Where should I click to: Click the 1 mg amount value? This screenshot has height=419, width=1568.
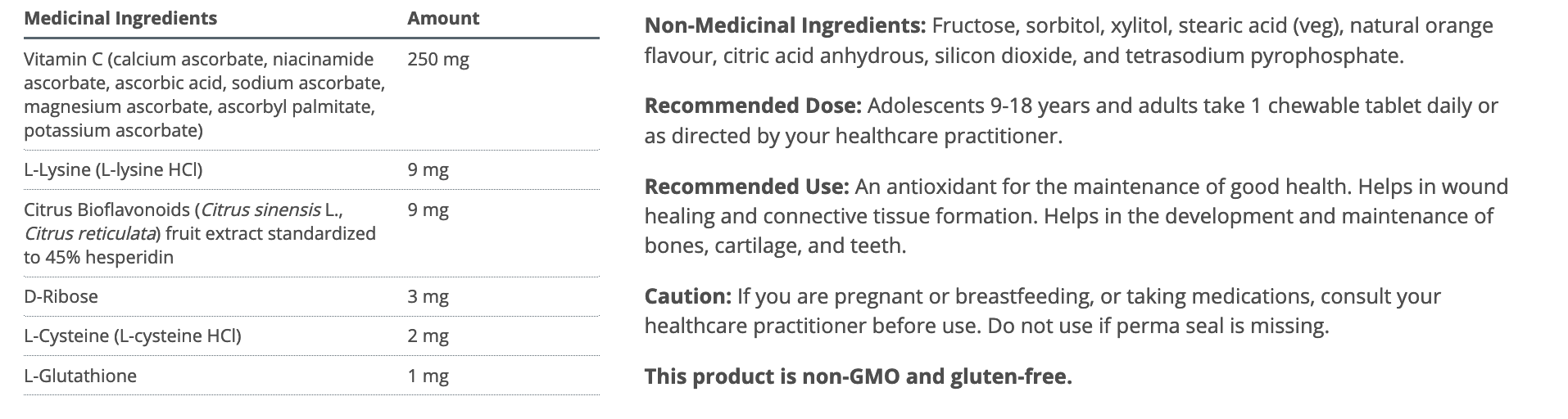pos(428,376)
